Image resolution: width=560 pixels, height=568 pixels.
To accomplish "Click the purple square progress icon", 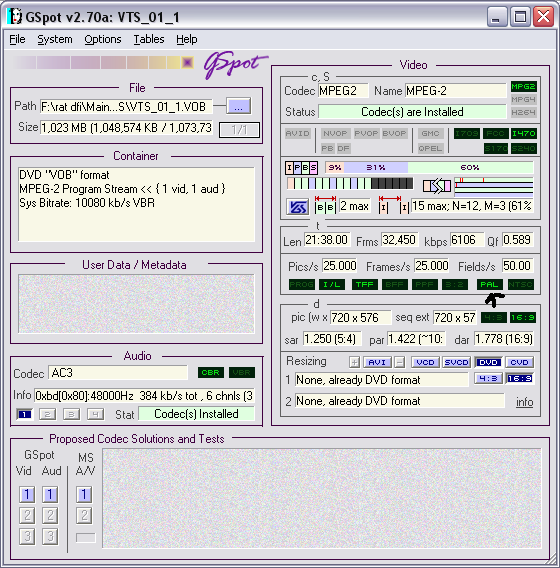I will click(x=187, y=63).
